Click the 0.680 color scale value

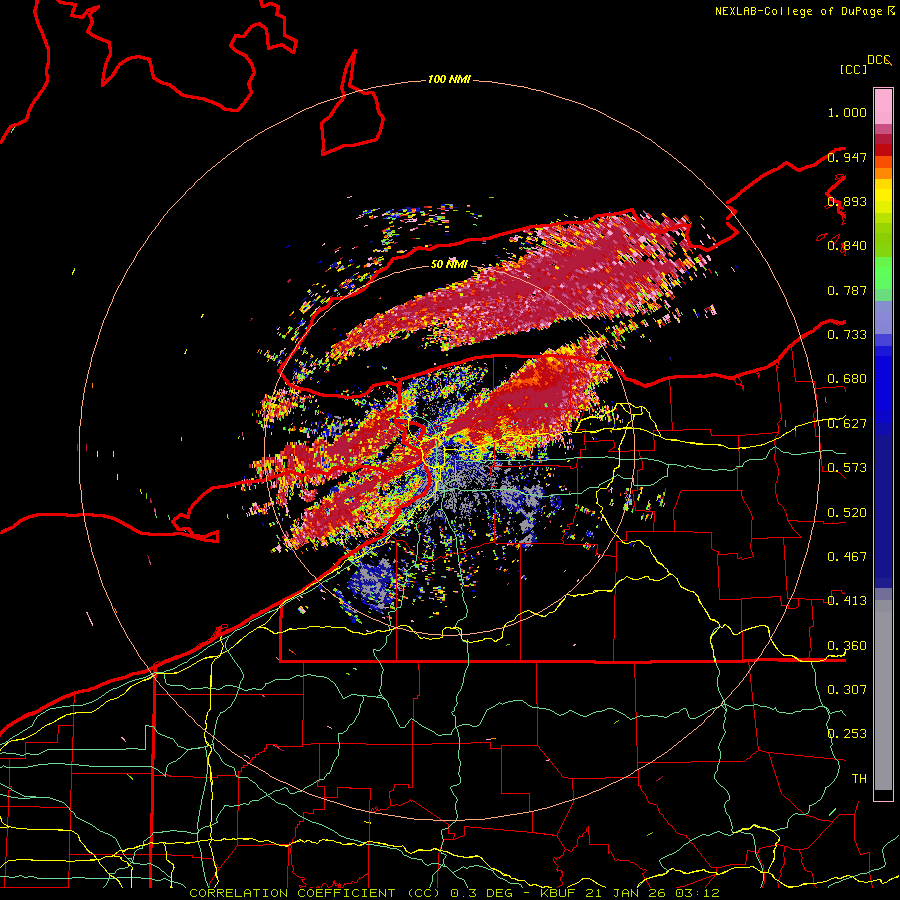(847, 379)
